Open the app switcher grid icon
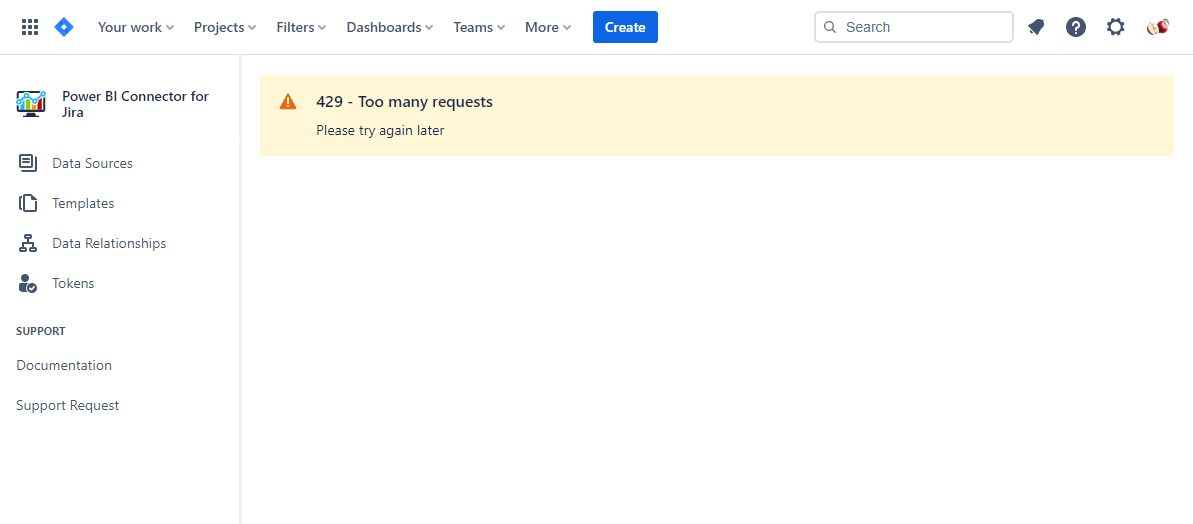The image size is (1193, 524). click(x=30, y=27)
